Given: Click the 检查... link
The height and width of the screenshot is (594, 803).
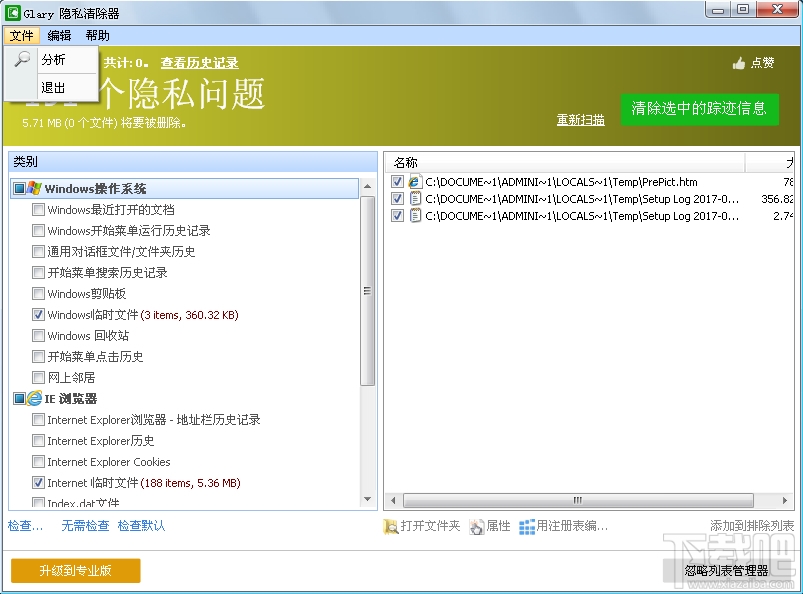Looking at the screenshot, I should [x=26, y=526].
